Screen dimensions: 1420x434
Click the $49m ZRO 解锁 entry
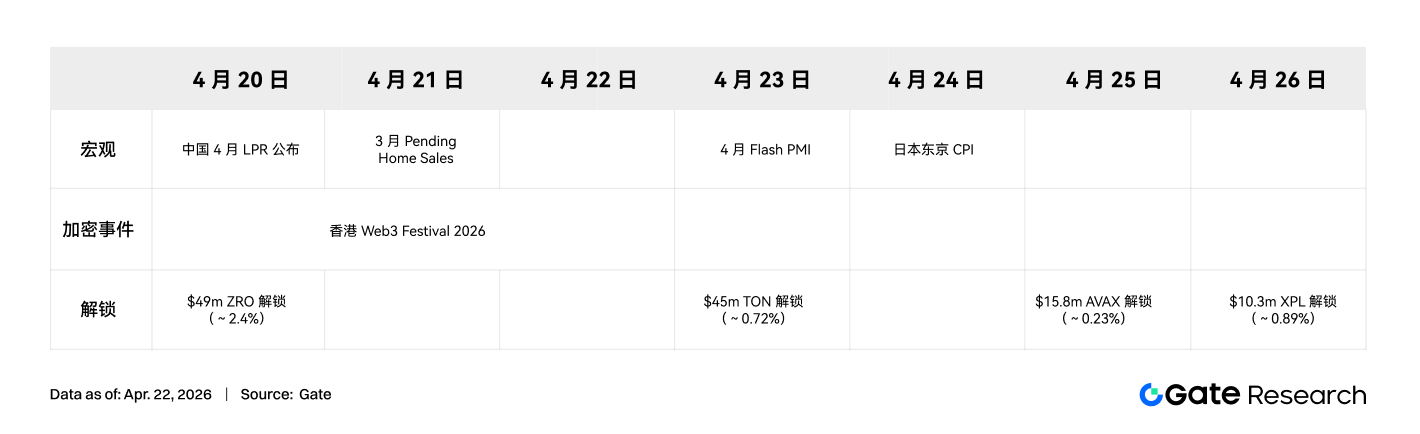[x=236, y=309]
